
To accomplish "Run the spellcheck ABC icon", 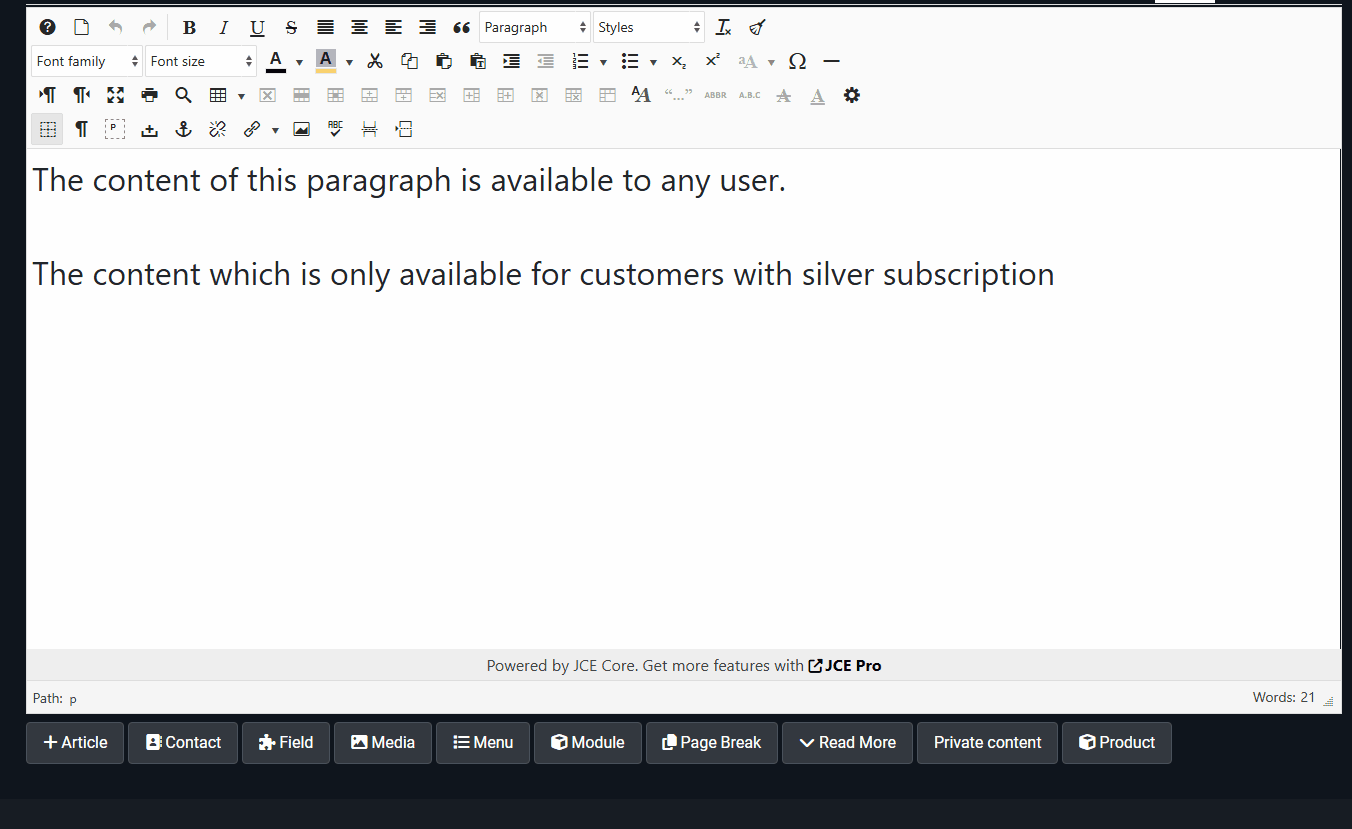I will (335, 129).
